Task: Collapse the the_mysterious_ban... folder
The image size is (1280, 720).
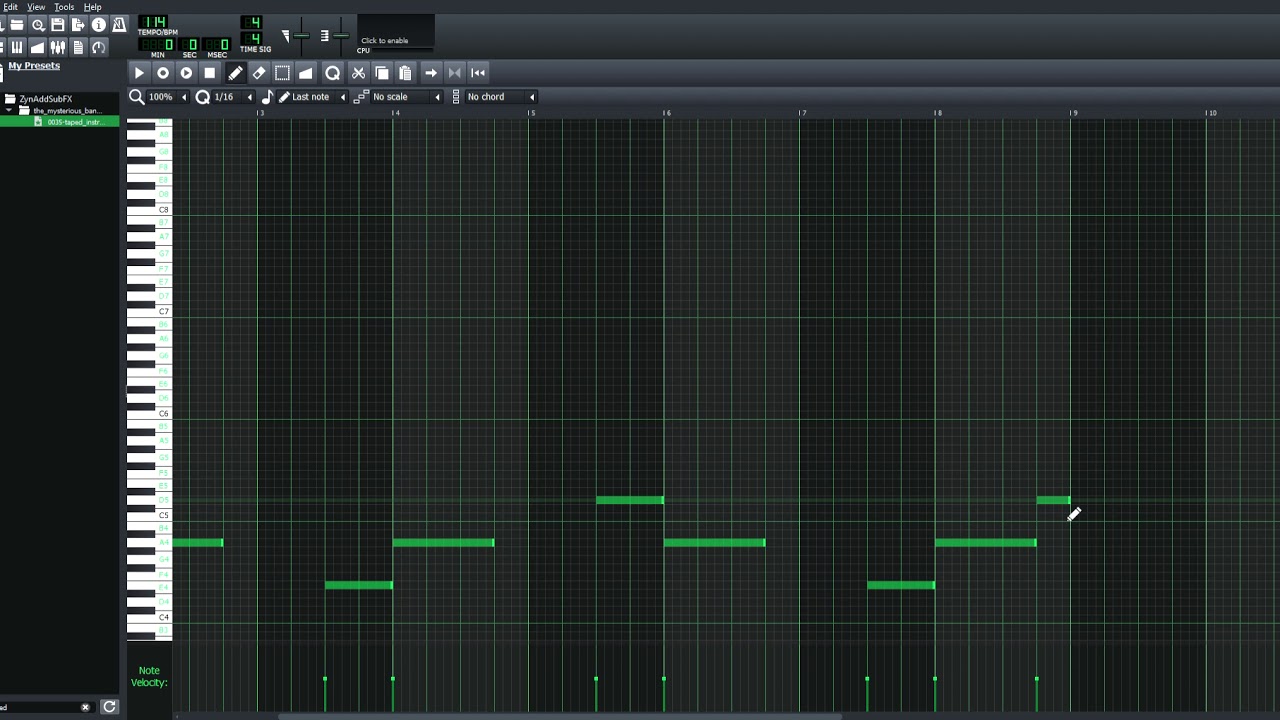Action: coord(10,110)
